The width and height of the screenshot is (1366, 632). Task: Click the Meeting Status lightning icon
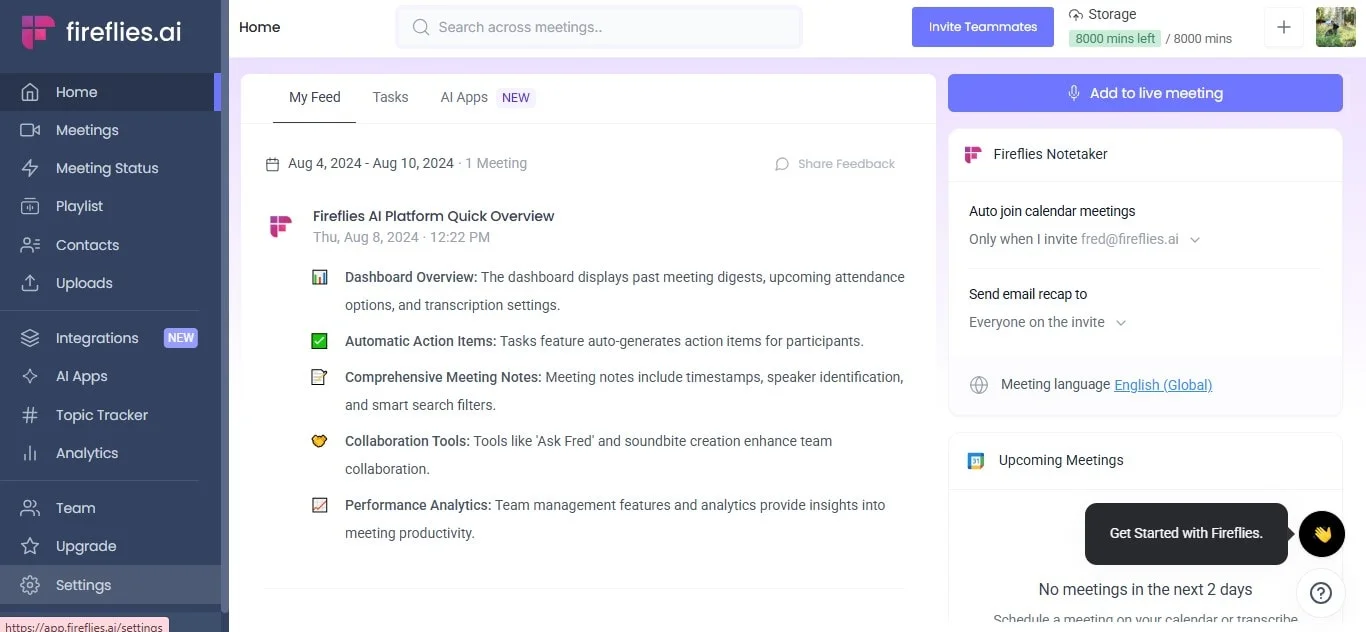point(30,168)
